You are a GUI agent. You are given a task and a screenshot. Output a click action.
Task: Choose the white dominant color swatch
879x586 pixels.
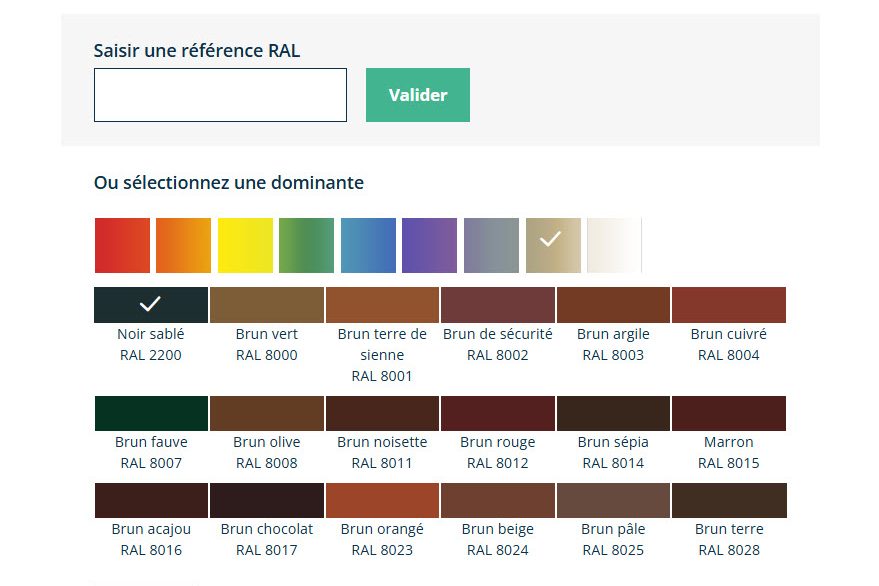(x=614, y=245)
